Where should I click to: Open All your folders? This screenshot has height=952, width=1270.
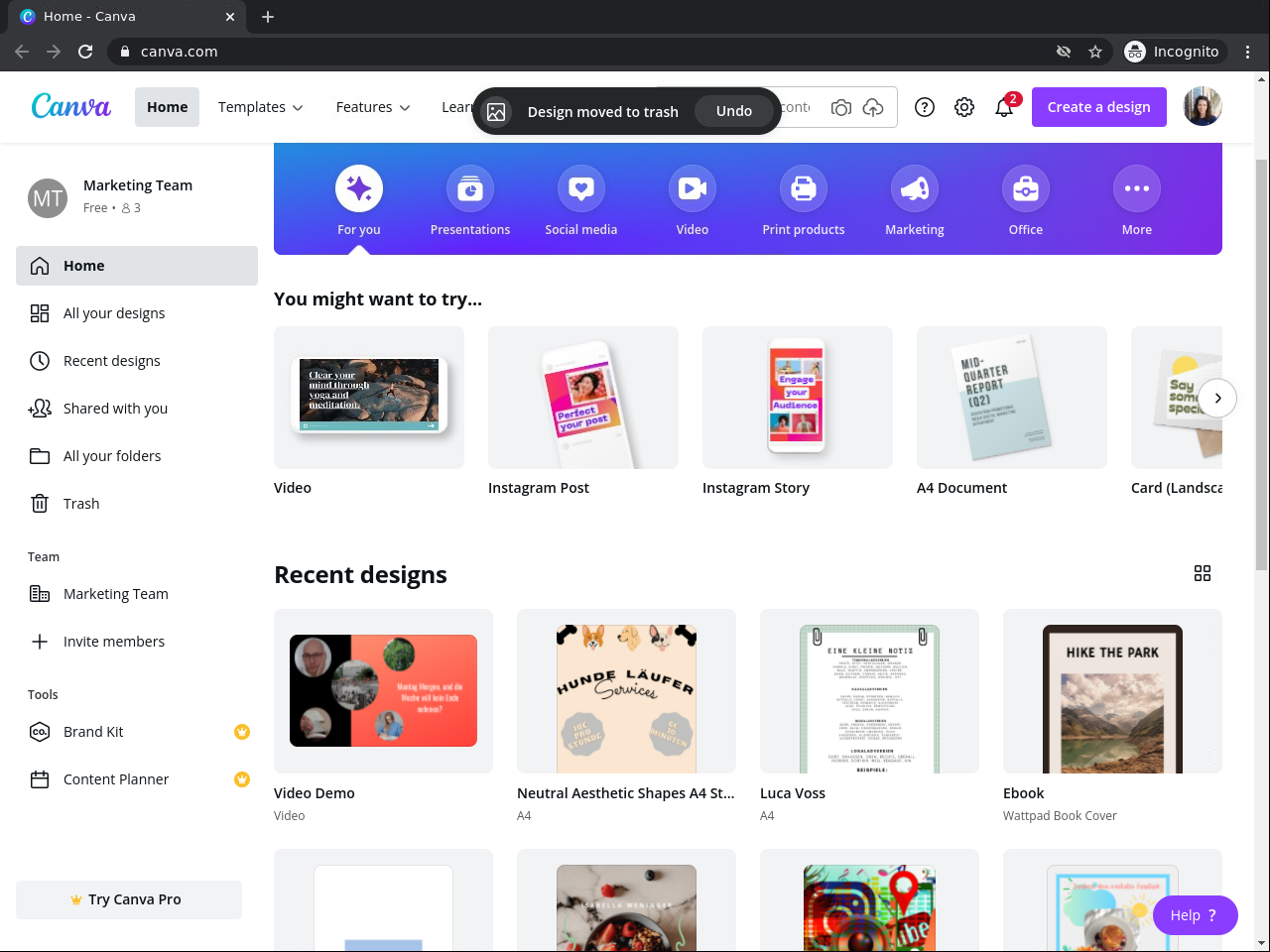click(x=137, y=456)
